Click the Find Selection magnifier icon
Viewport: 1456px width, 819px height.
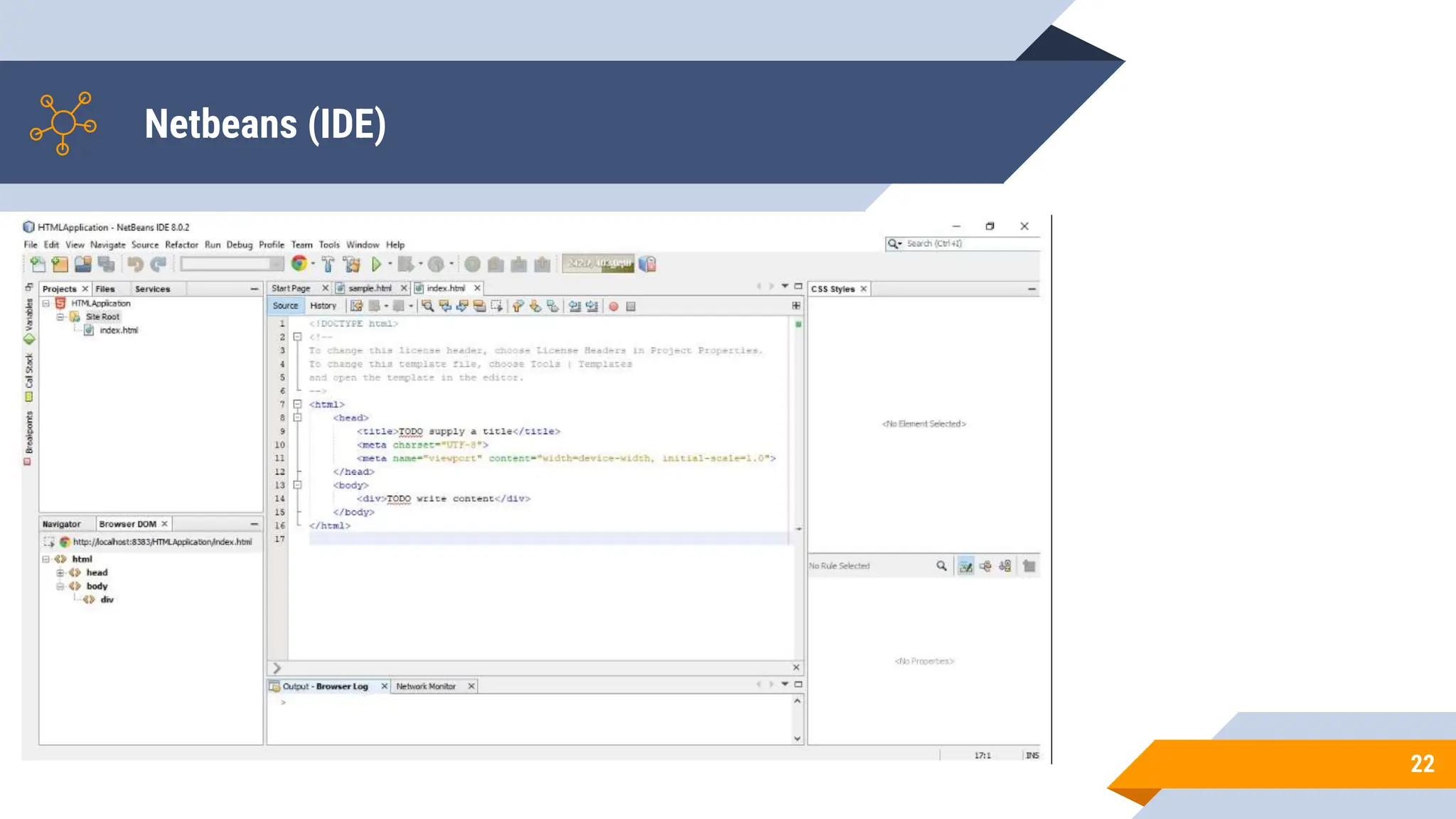427,306
